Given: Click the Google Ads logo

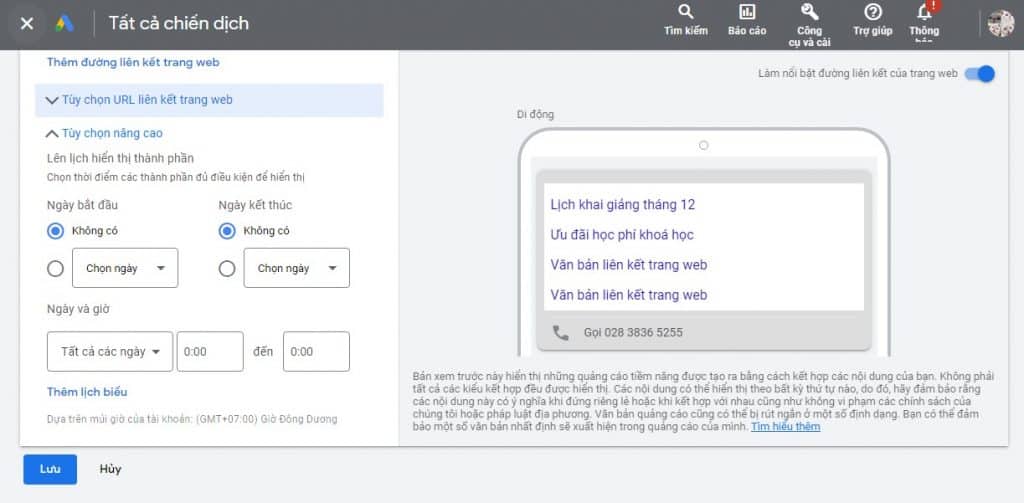Looking at the screenshot, I should 65,24.
